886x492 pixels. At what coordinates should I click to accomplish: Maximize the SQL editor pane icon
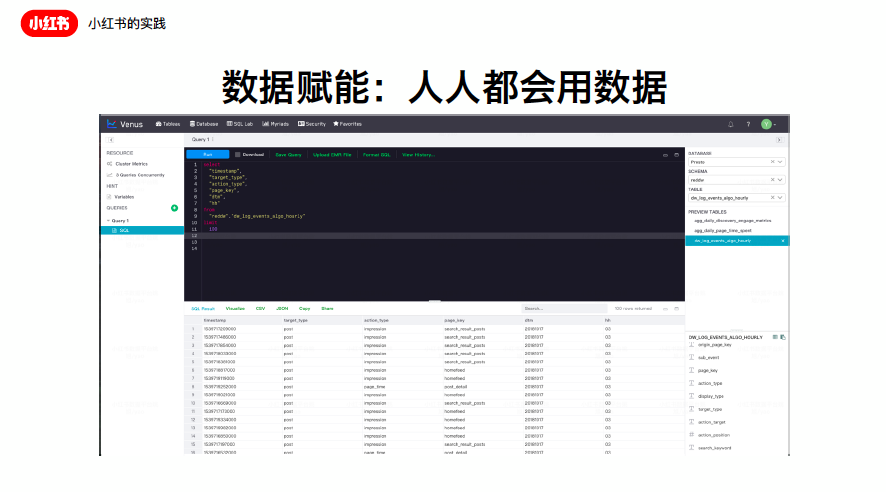[x=676, y=155]
